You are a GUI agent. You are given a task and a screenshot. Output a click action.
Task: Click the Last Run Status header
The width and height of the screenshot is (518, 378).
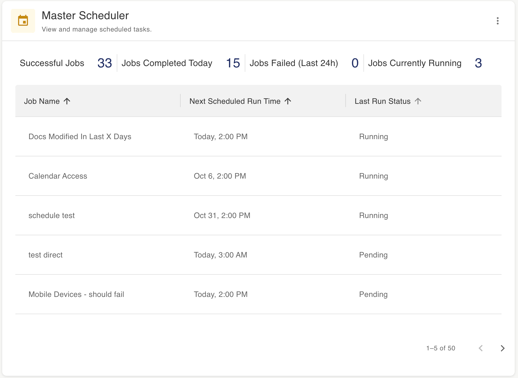click(382, 101)
